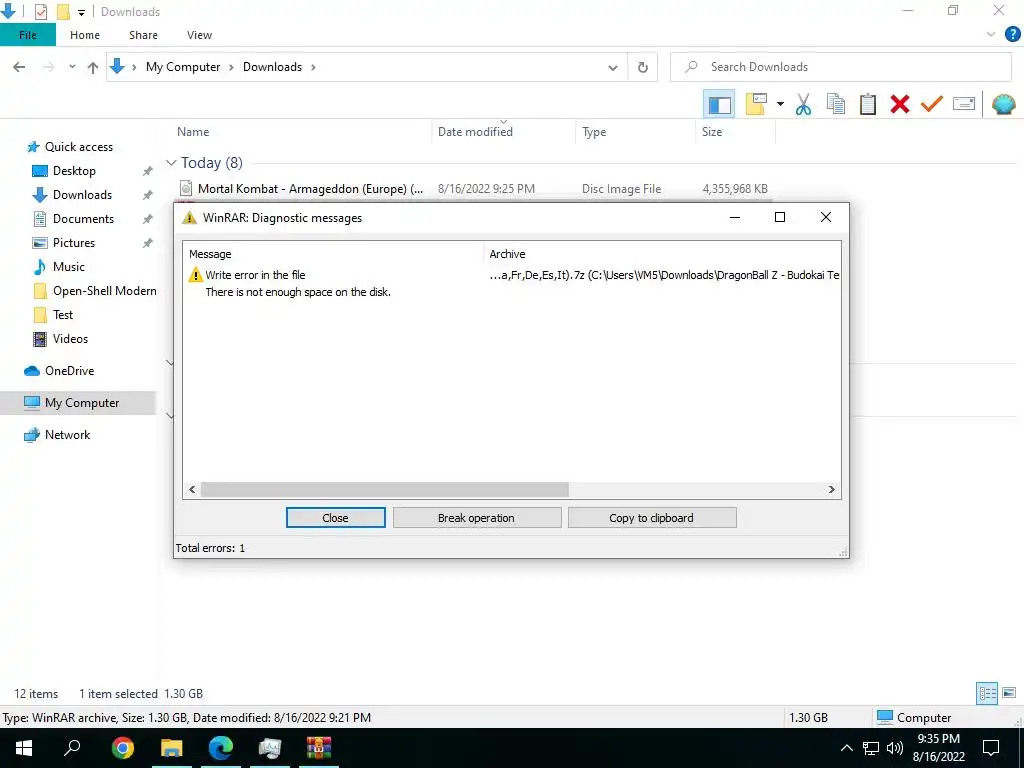Click the orange checkmark Properties icon

click(x=932, y=104)
